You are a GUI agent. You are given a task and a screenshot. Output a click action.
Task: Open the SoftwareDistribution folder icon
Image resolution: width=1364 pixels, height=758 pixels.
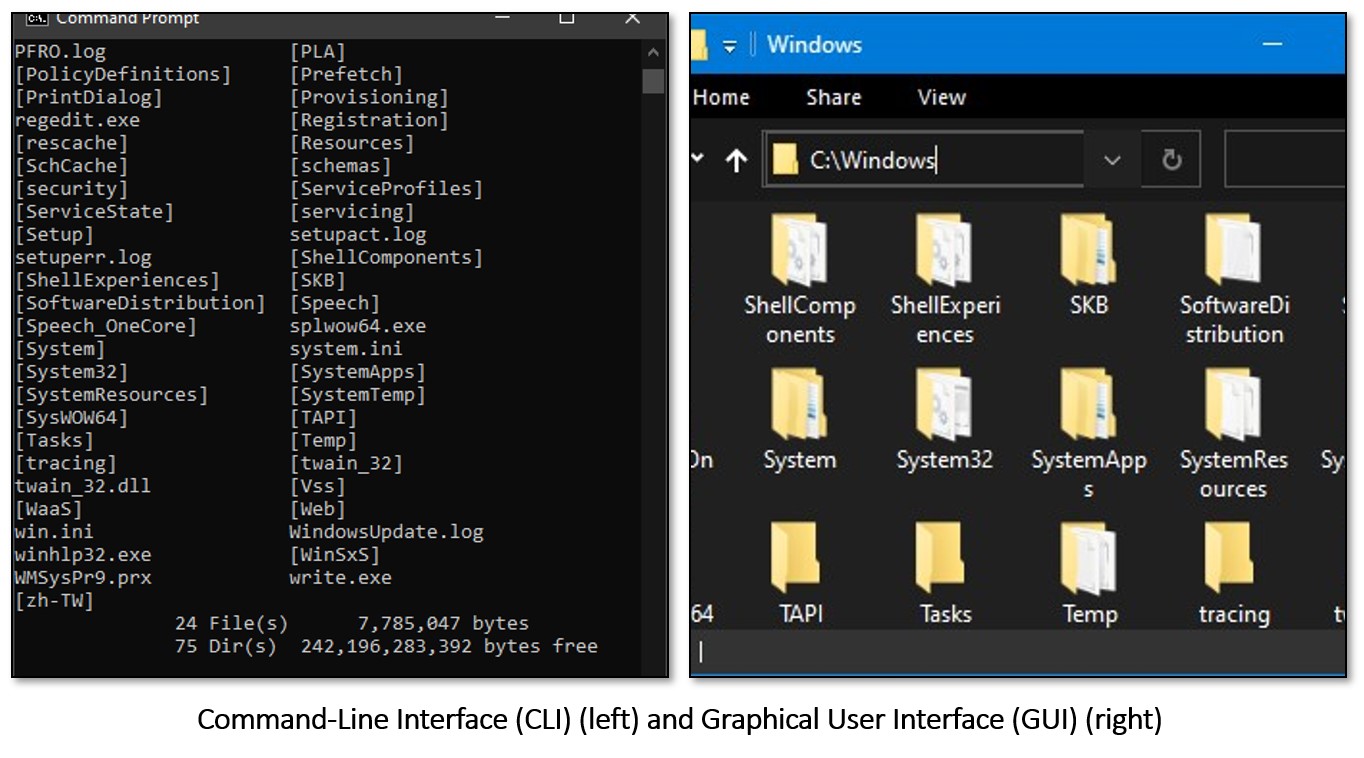tap(1232, 250)
